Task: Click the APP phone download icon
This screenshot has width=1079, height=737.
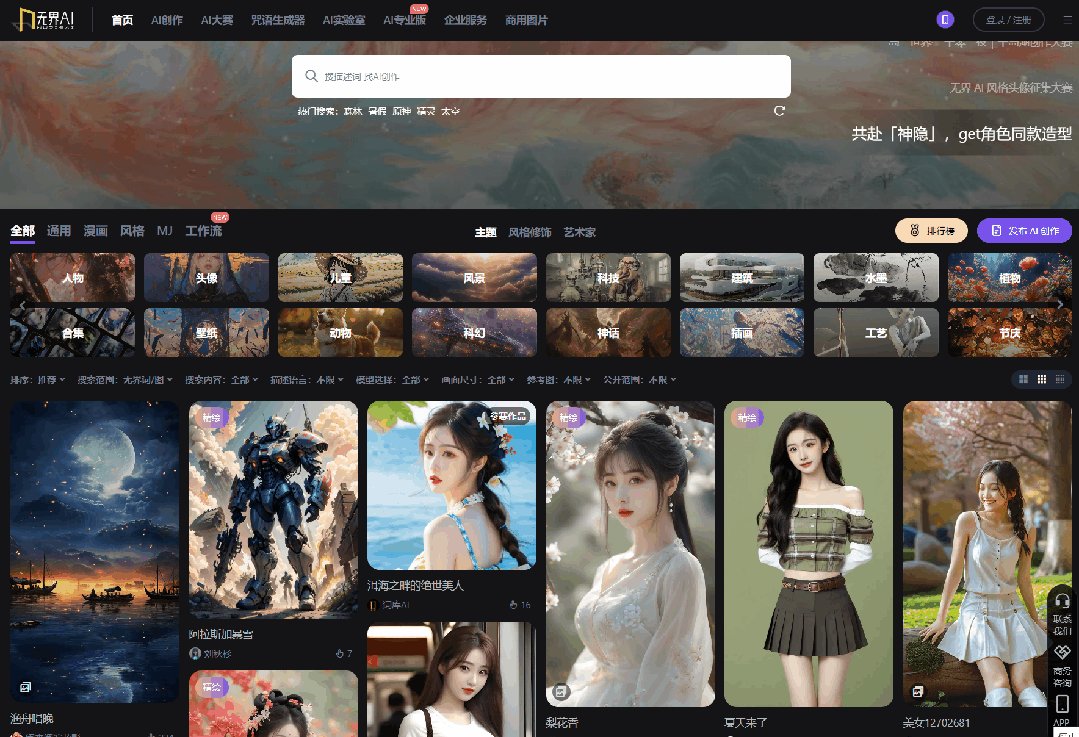Action: pyautogui.click(x=1062, y=703)
